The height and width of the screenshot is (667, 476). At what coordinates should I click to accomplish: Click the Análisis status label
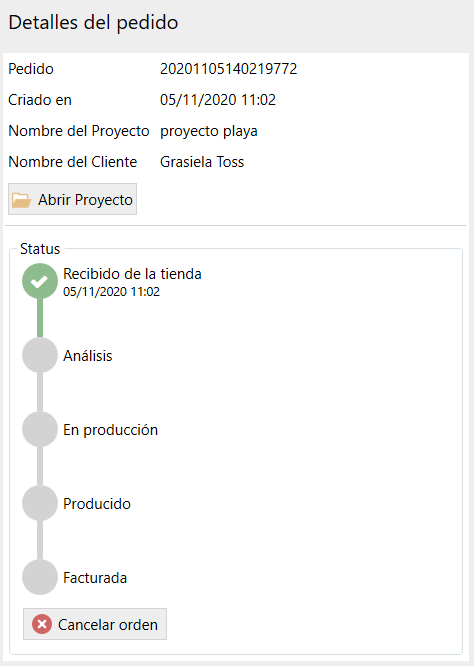(88, 356)
